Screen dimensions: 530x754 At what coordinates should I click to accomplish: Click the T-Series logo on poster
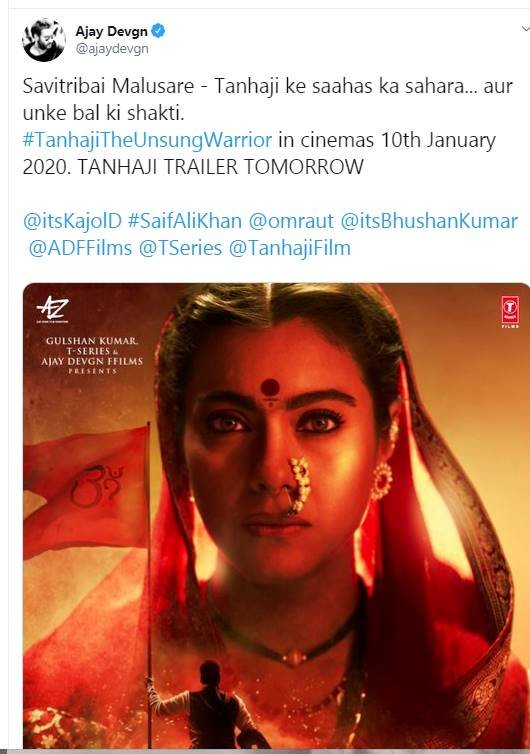click(x=510, y=312)
